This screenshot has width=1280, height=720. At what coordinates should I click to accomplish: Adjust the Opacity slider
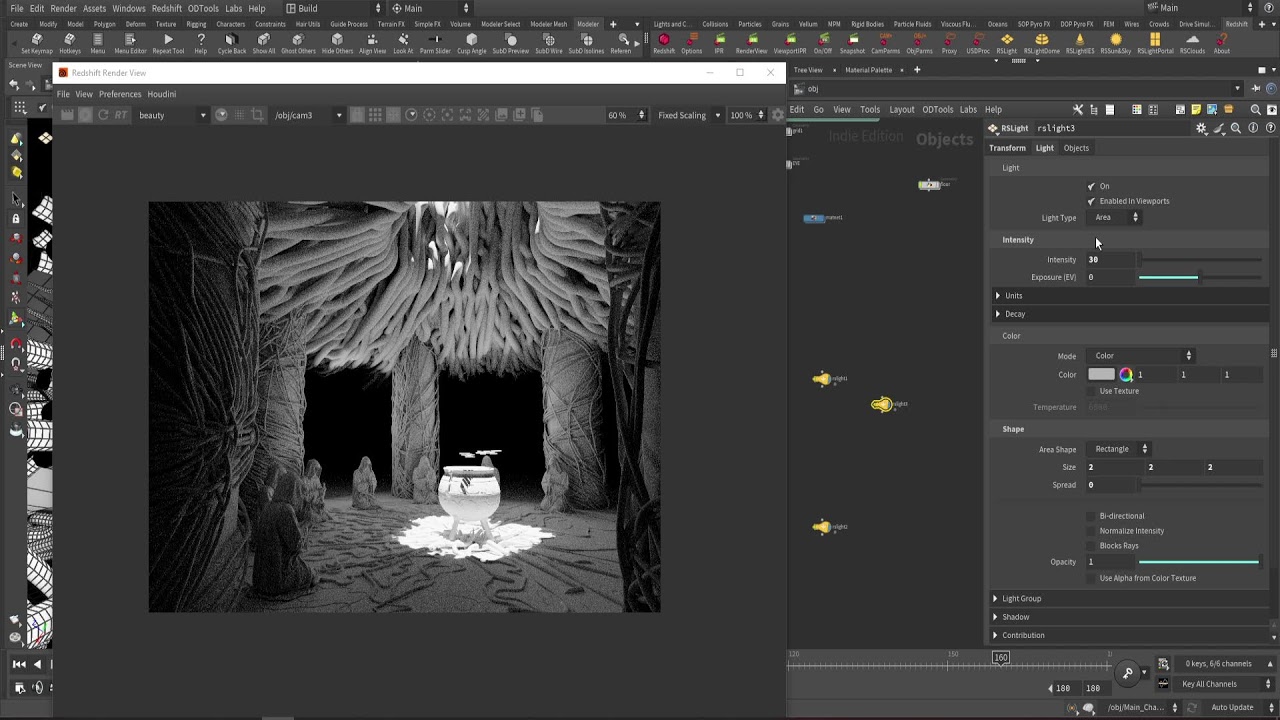coord(1199,562)
